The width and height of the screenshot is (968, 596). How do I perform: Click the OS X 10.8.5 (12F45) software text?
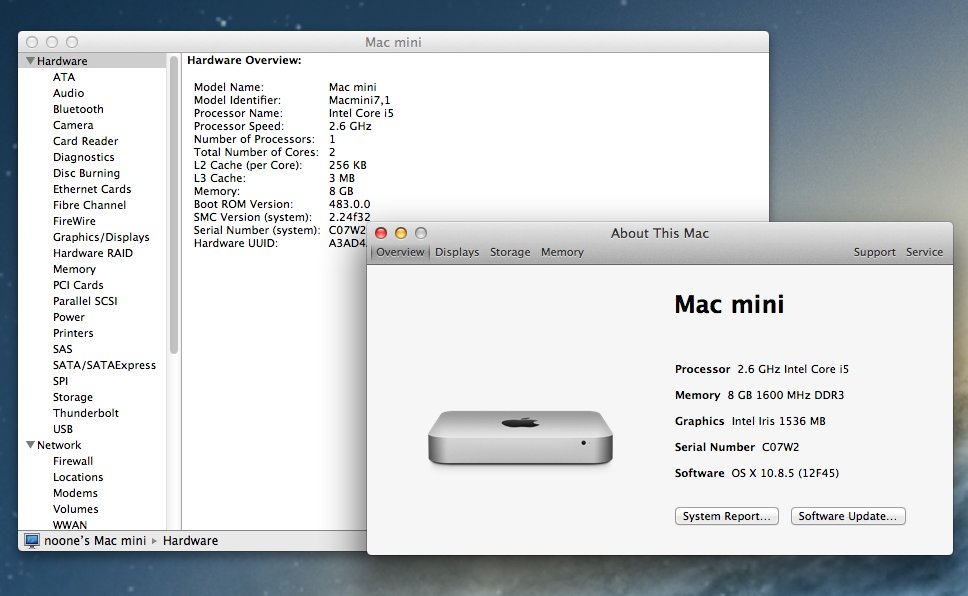[x=785, y=473]
